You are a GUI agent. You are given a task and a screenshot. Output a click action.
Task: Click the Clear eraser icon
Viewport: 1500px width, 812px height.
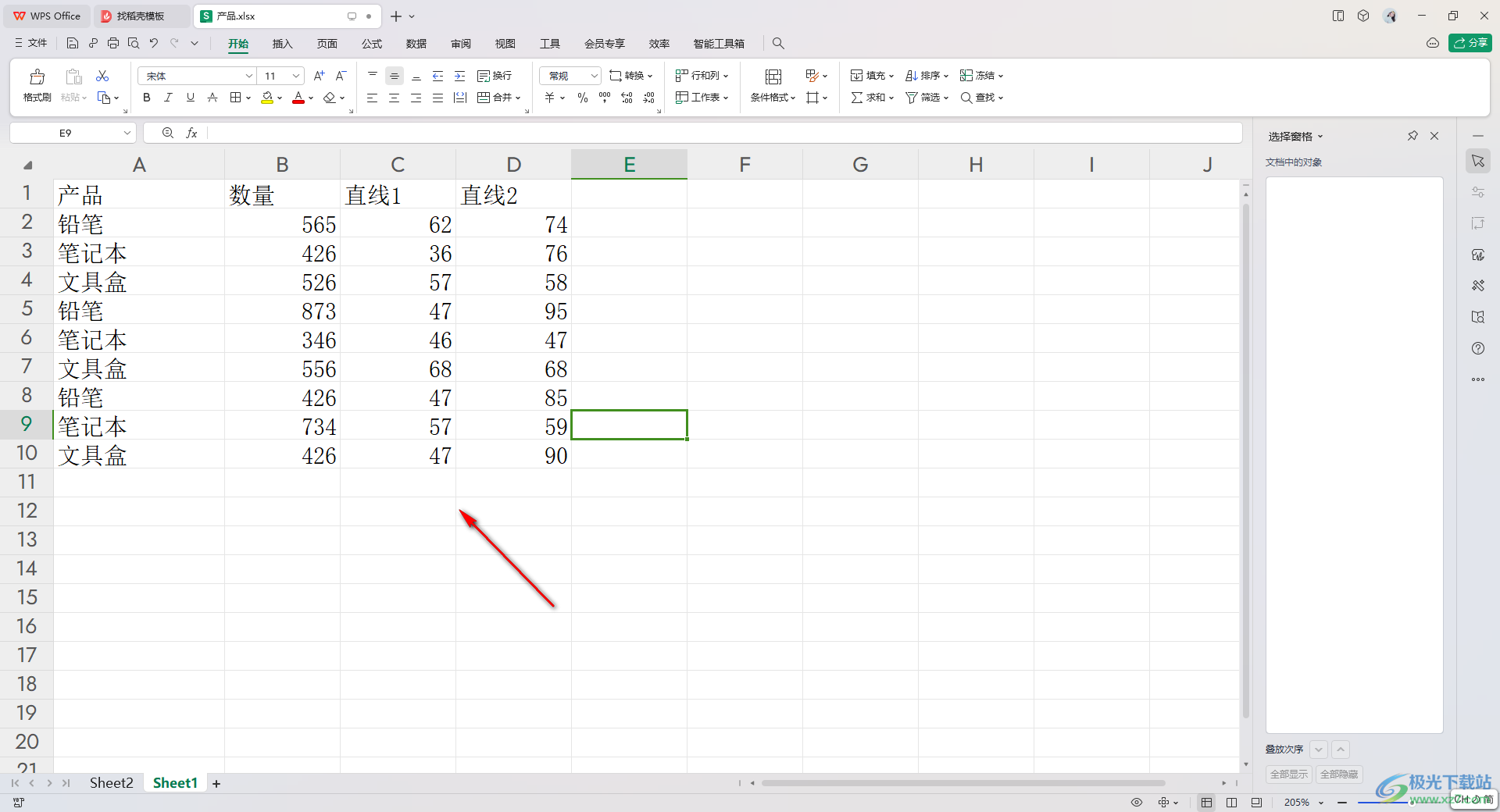(330, 98)
